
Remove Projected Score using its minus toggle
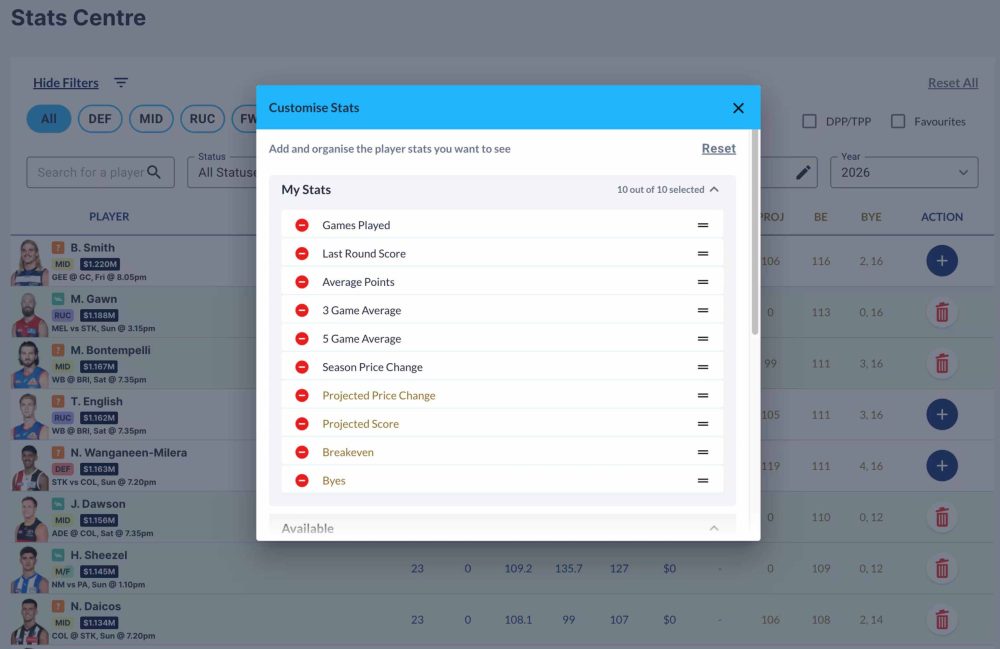[x=302, y=424]
